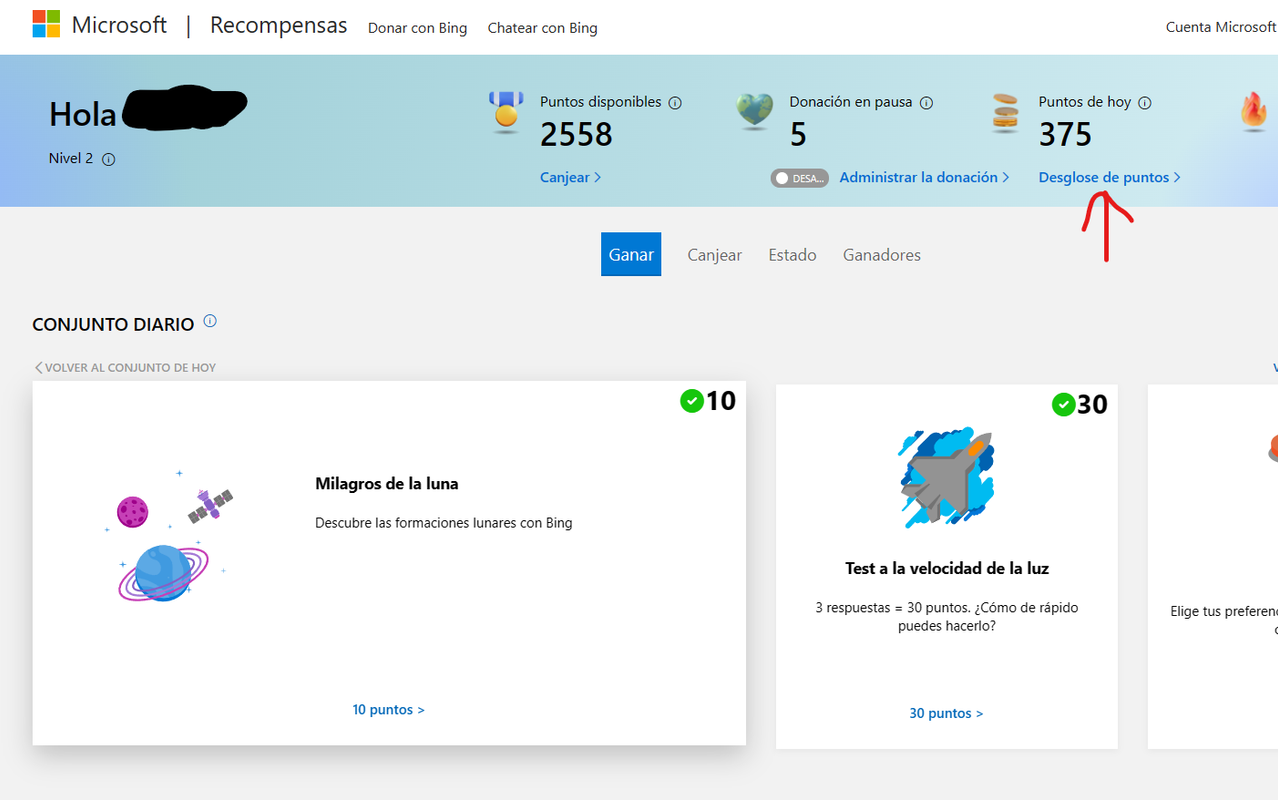This screenshot has height=800, width=1278.
Task: Click the '3 respuestas = 30 puntos' description
Action: pyautogui.click(x=946, y=617)
